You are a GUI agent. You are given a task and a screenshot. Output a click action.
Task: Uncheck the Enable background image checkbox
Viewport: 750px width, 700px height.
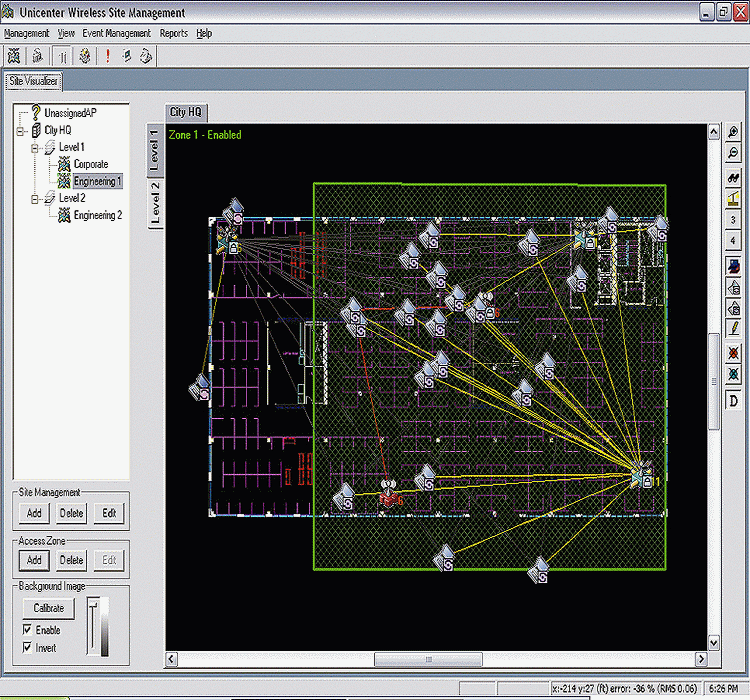pyautogui.click(x=27, y=630)
